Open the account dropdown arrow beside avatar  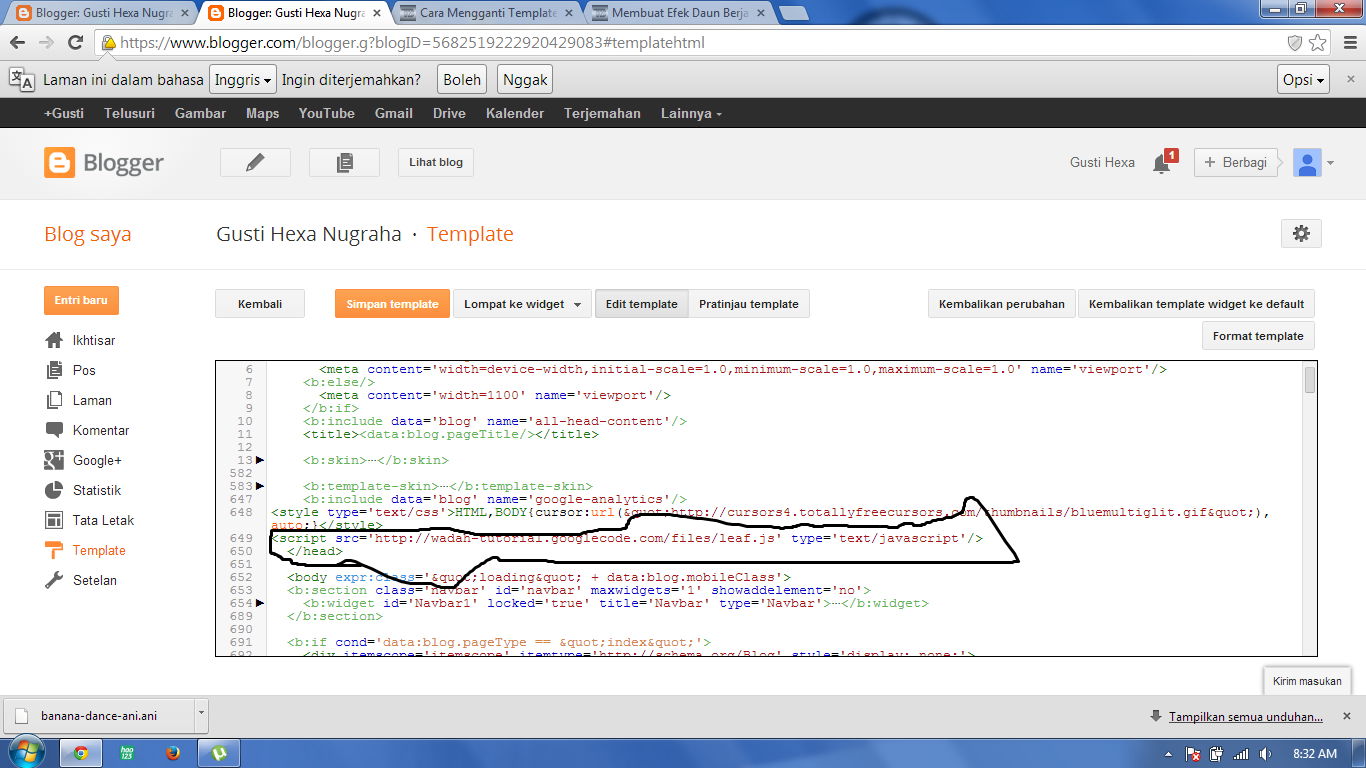pos(1330,163)
